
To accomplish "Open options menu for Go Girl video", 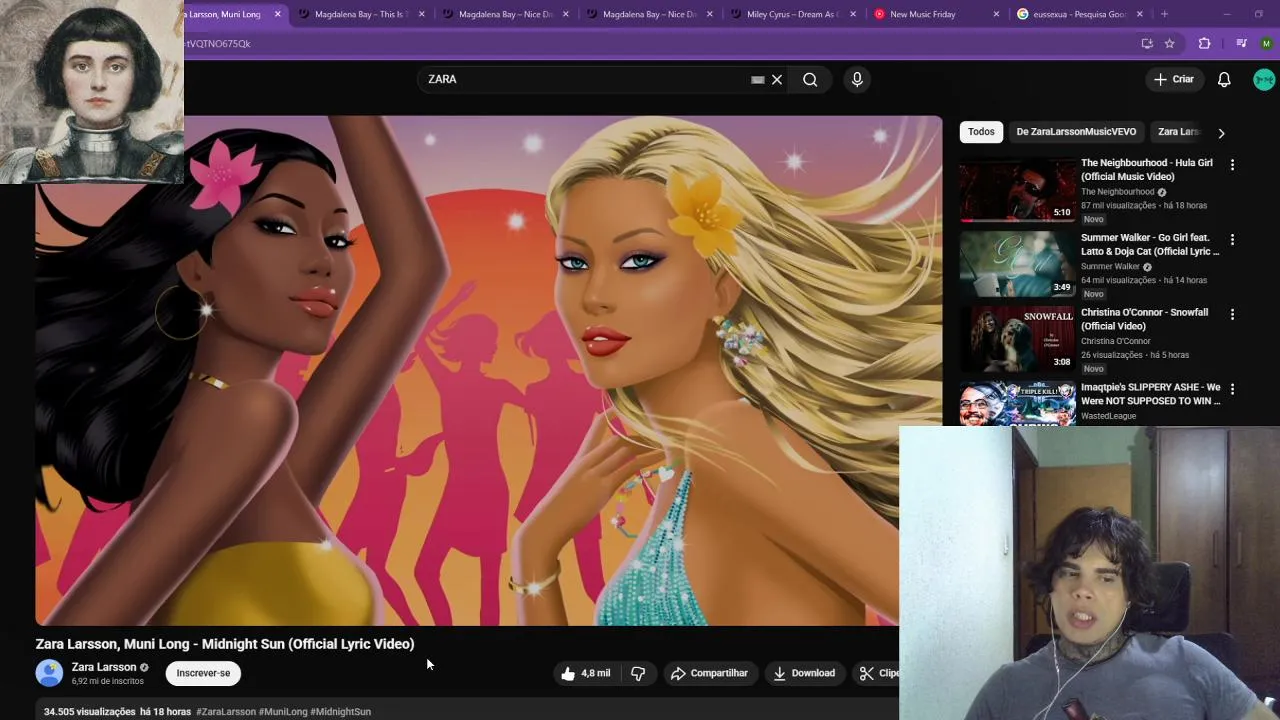I will coord(1232,239).
